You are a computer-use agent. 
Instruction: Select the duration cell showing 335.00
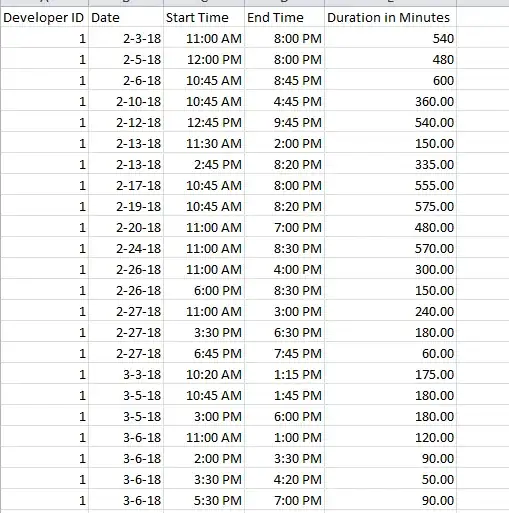click(x=390, y=164)
